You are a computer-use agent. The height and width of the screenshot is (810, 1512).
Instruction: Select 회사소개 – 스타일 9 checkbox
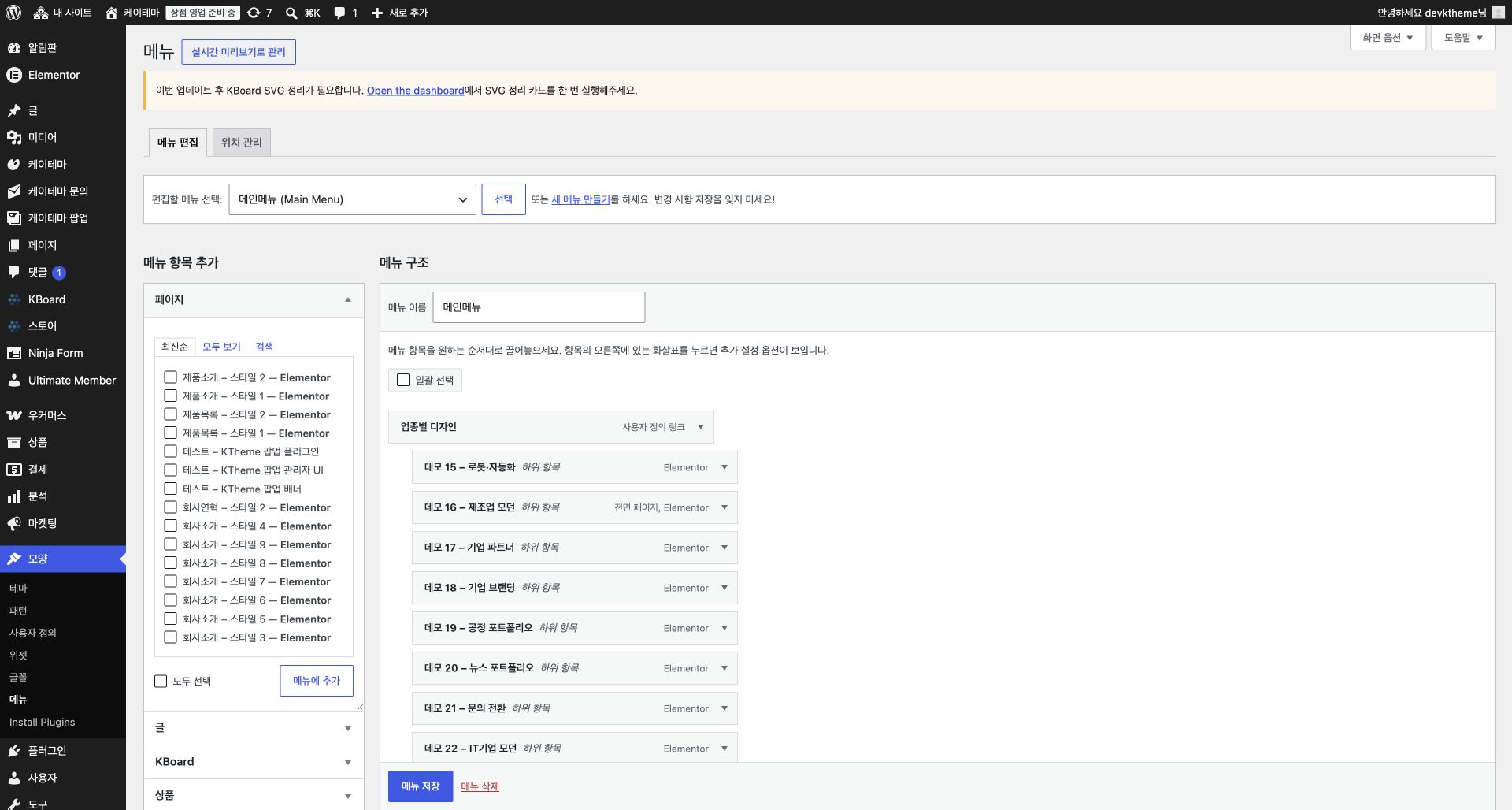click(x=170, y=544)
